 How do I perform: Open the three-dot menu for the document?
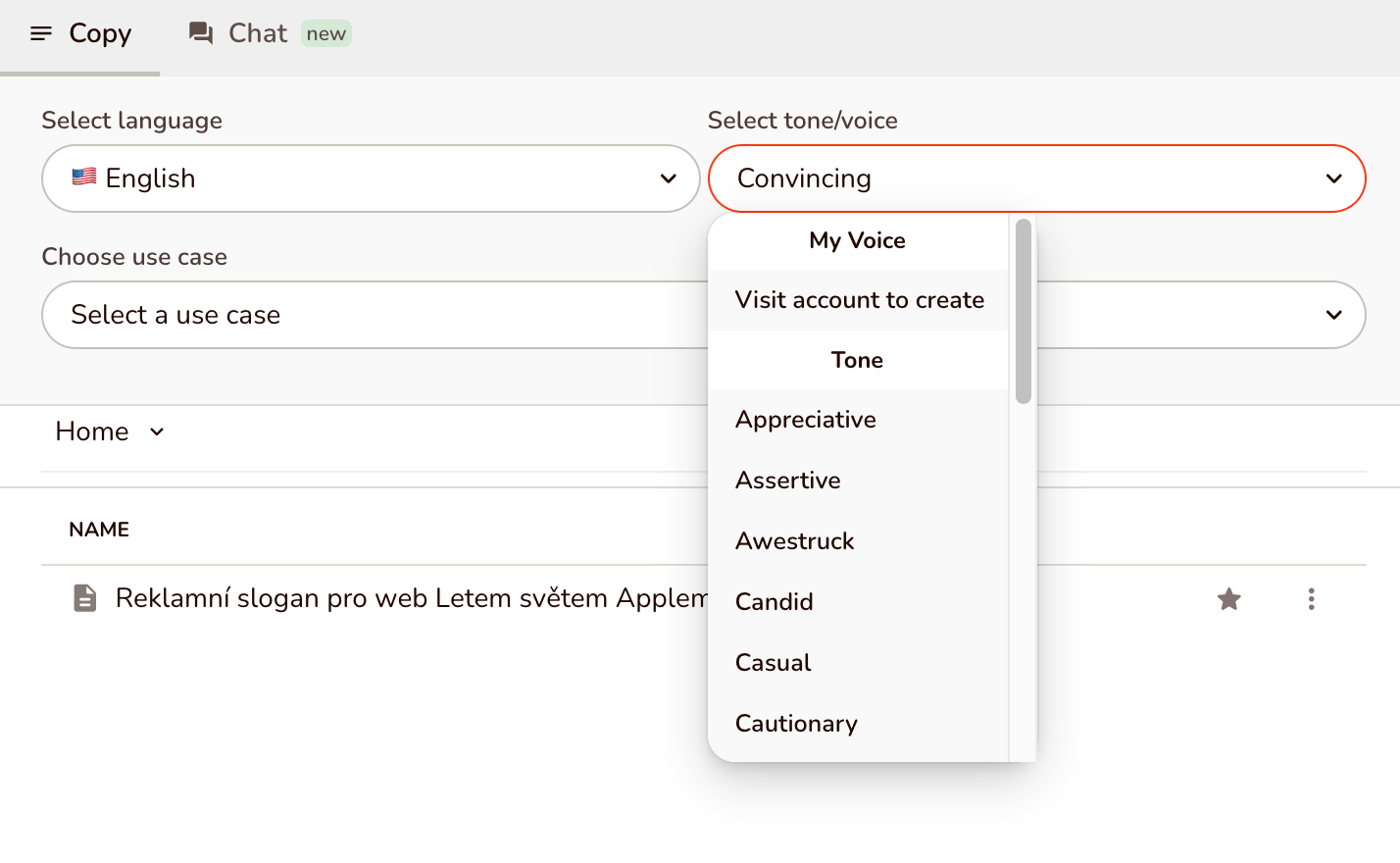(1311, 599)
